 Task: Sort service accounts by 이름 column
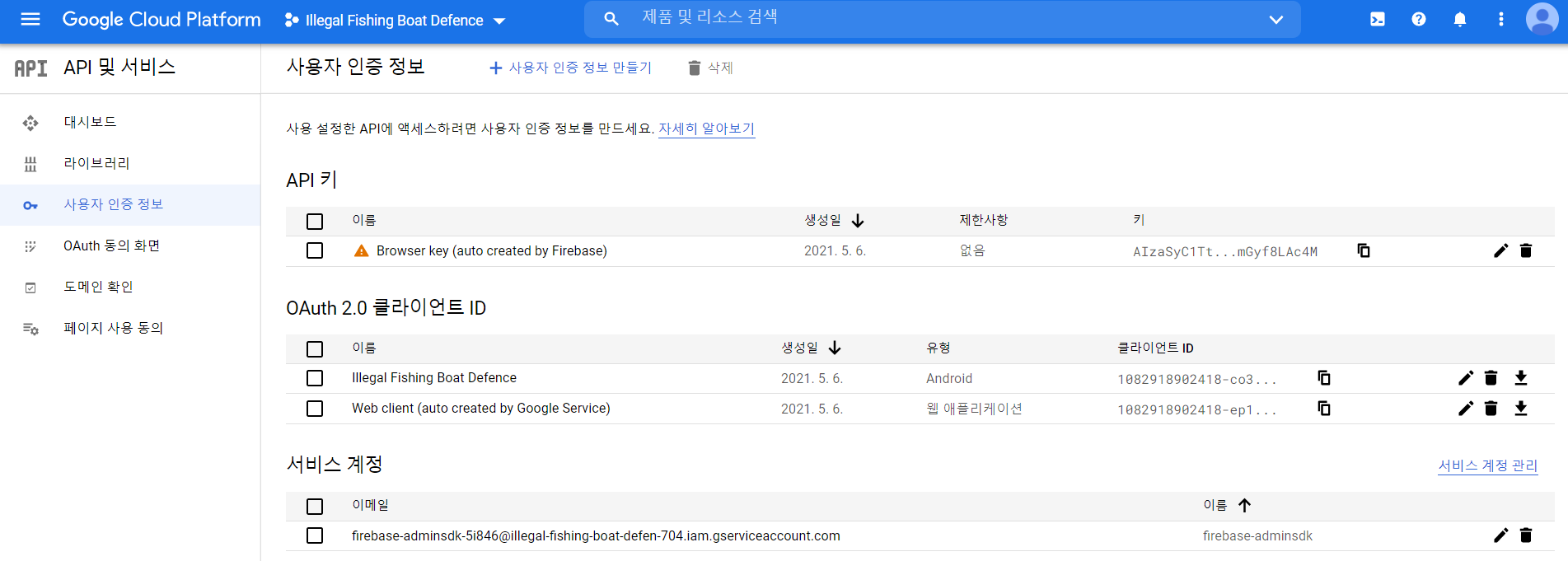coord(1227,505)
